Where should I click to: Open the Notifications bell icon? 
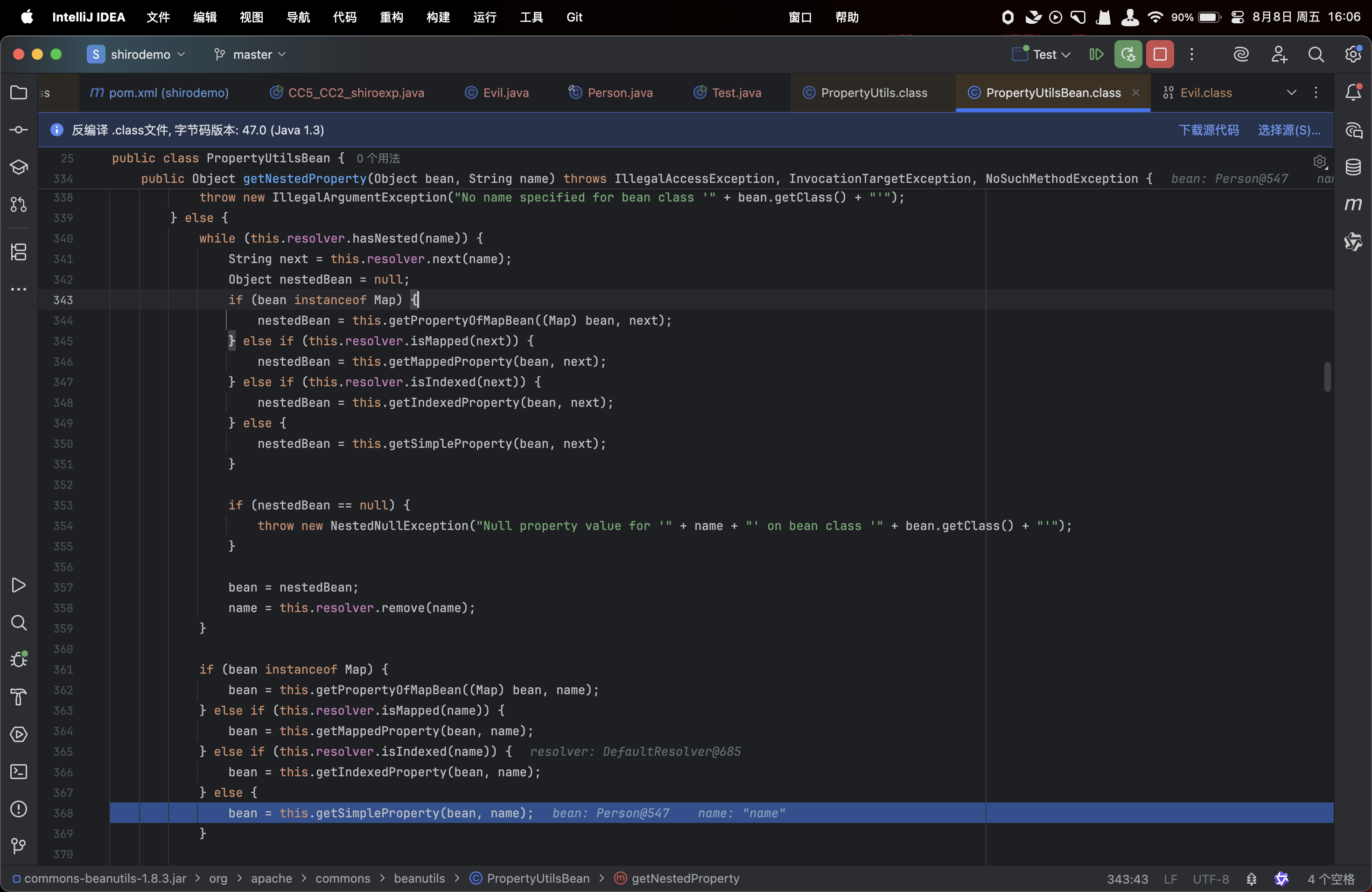click(x=1352, y=93)
